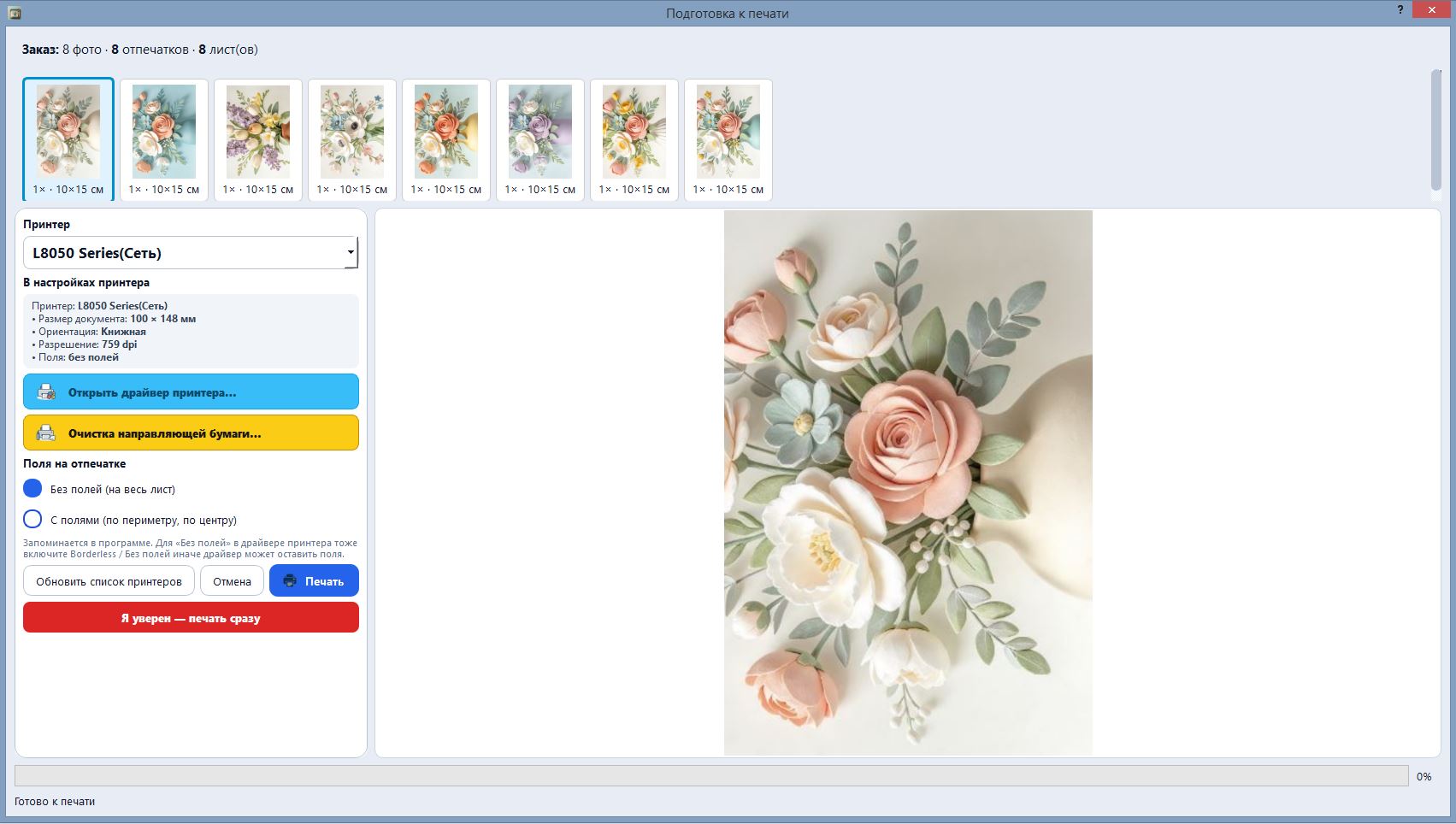Screen dimensions: 1456x824
Task: Select the fourth thumbnail with white anemone
Action: coord(352,140)
